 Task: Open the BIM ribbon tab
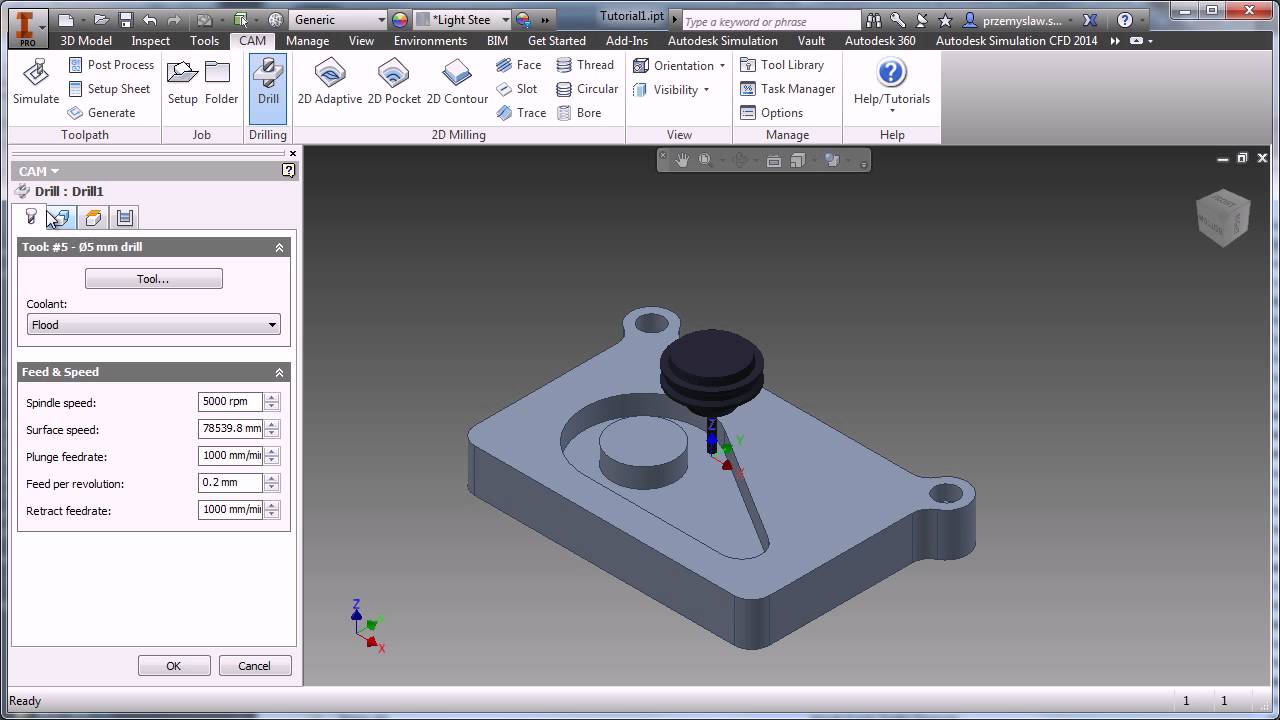(497, 40)
